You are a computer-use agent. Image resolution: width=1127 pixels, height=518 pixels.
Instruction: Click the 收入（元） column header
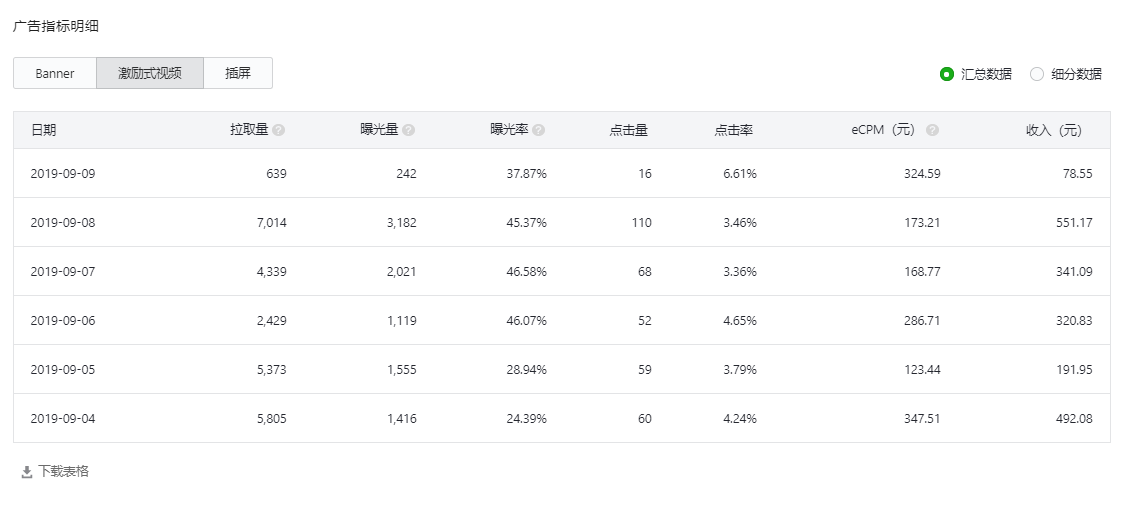tap(1054, 130)
